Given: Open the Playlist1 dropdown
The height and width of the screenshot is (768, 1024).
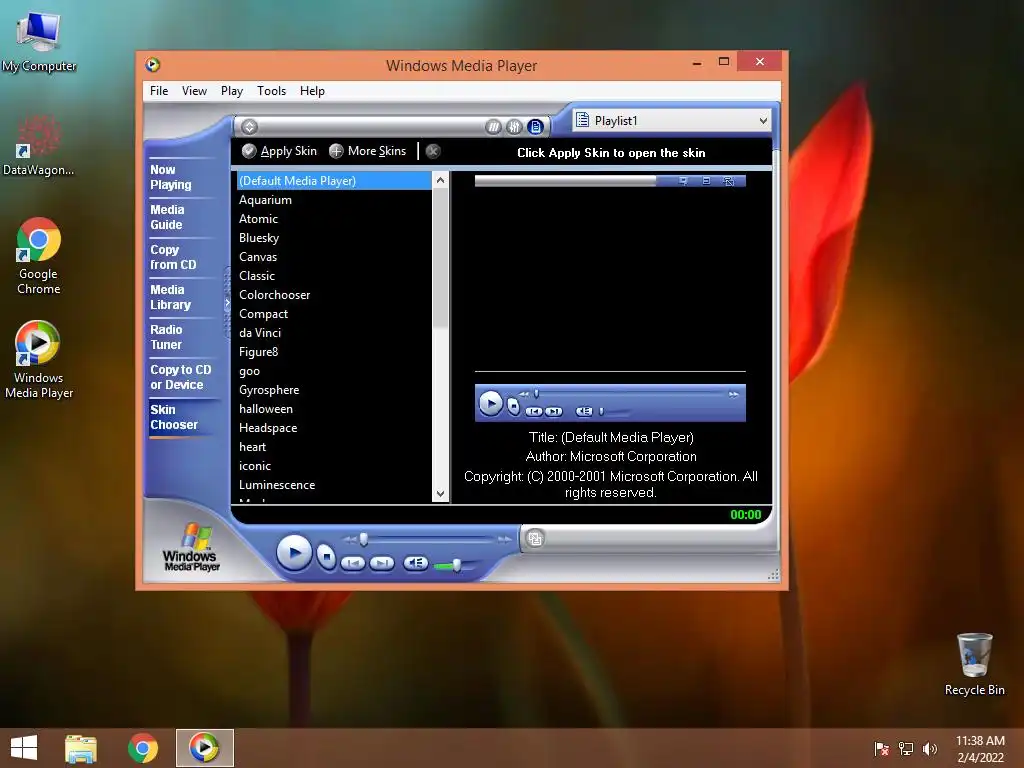Looking at the screenshot, I should point(672,120).
